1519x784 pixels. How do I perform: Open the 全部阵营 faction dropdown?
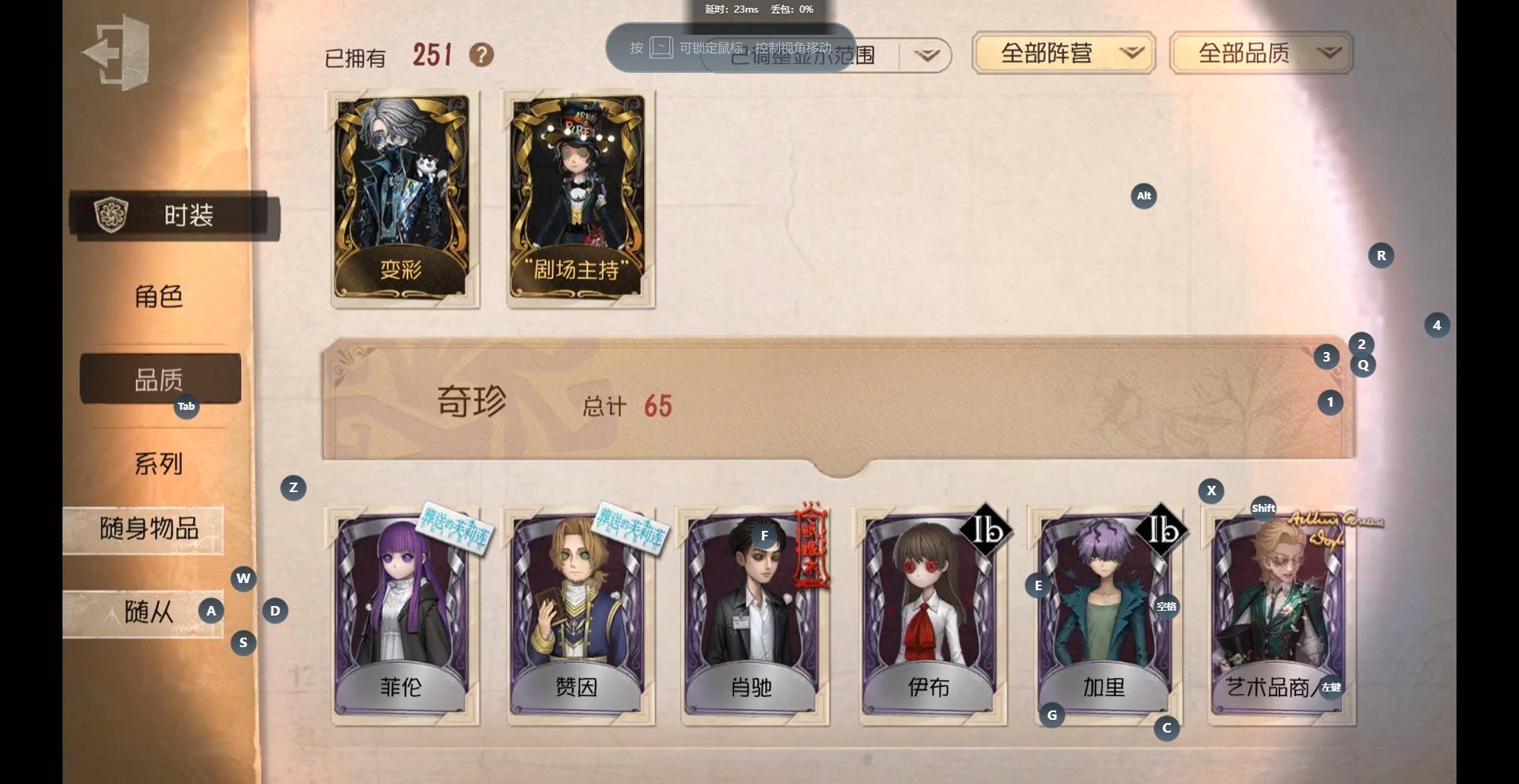(1063, 53)
